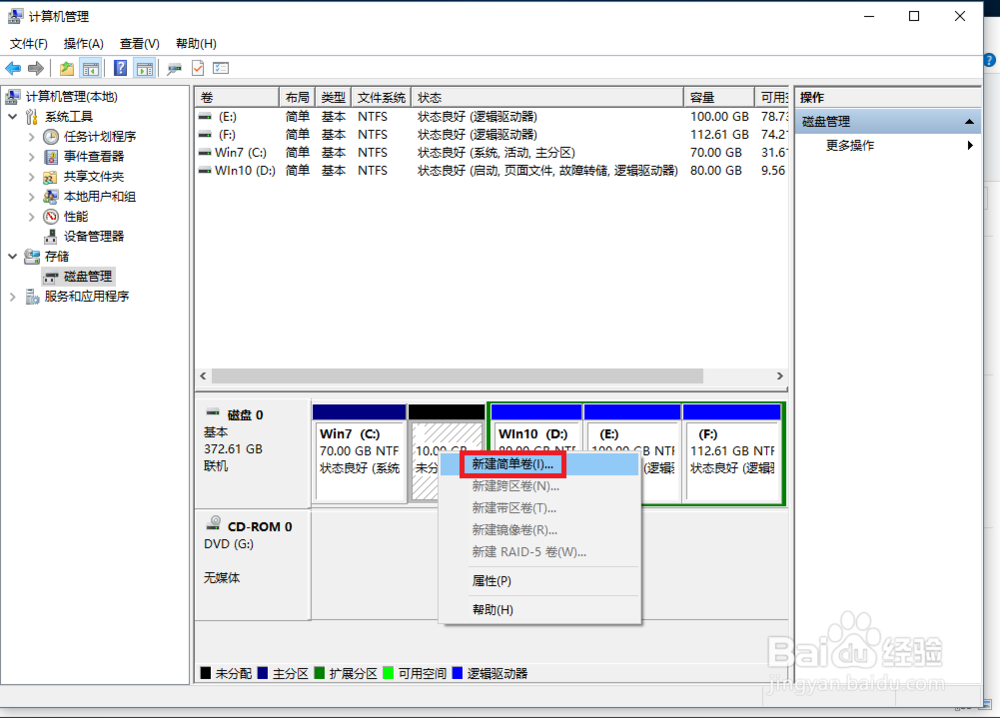Viewport: 1000px width, 718px height.
Task: Open the 操作(A) menu
Action: 84,43
